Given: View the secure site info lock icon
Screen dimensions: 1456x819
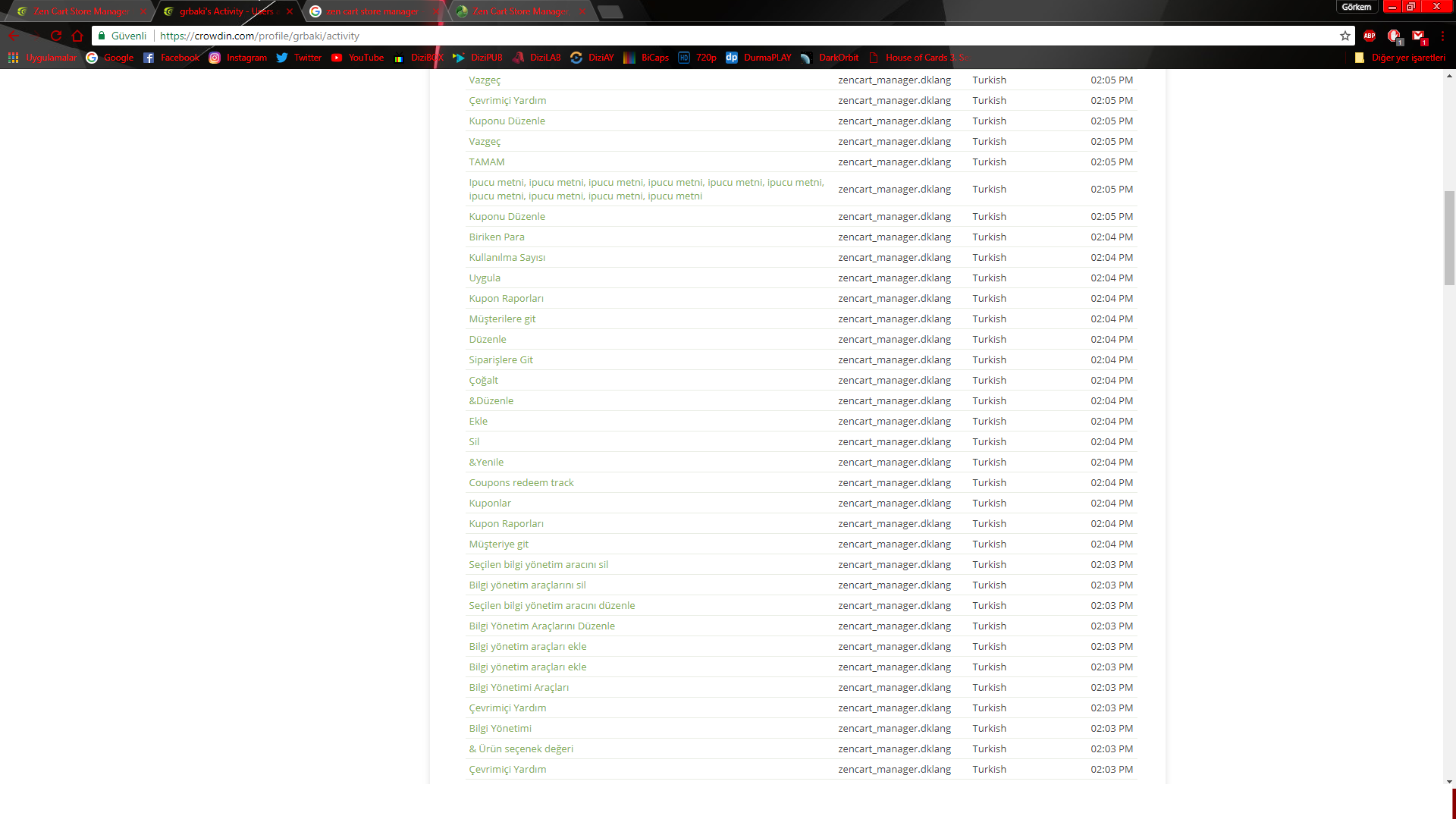Looking at the screenshot, I should pyautogui.click(x=102, y=36).
